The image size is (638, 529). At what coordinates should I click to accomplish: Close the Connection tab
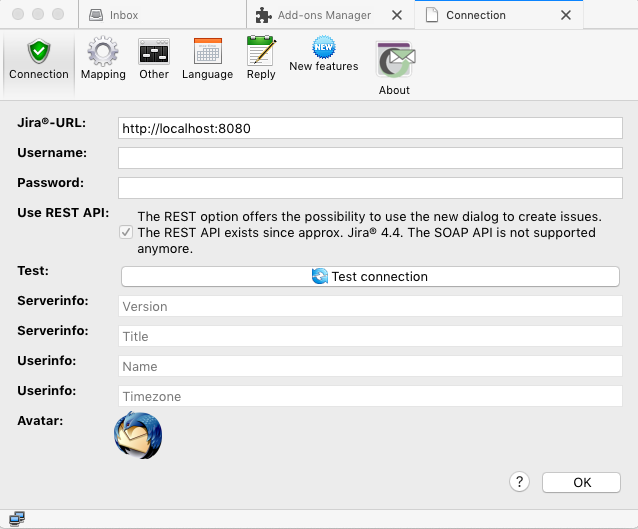(567, 15)
